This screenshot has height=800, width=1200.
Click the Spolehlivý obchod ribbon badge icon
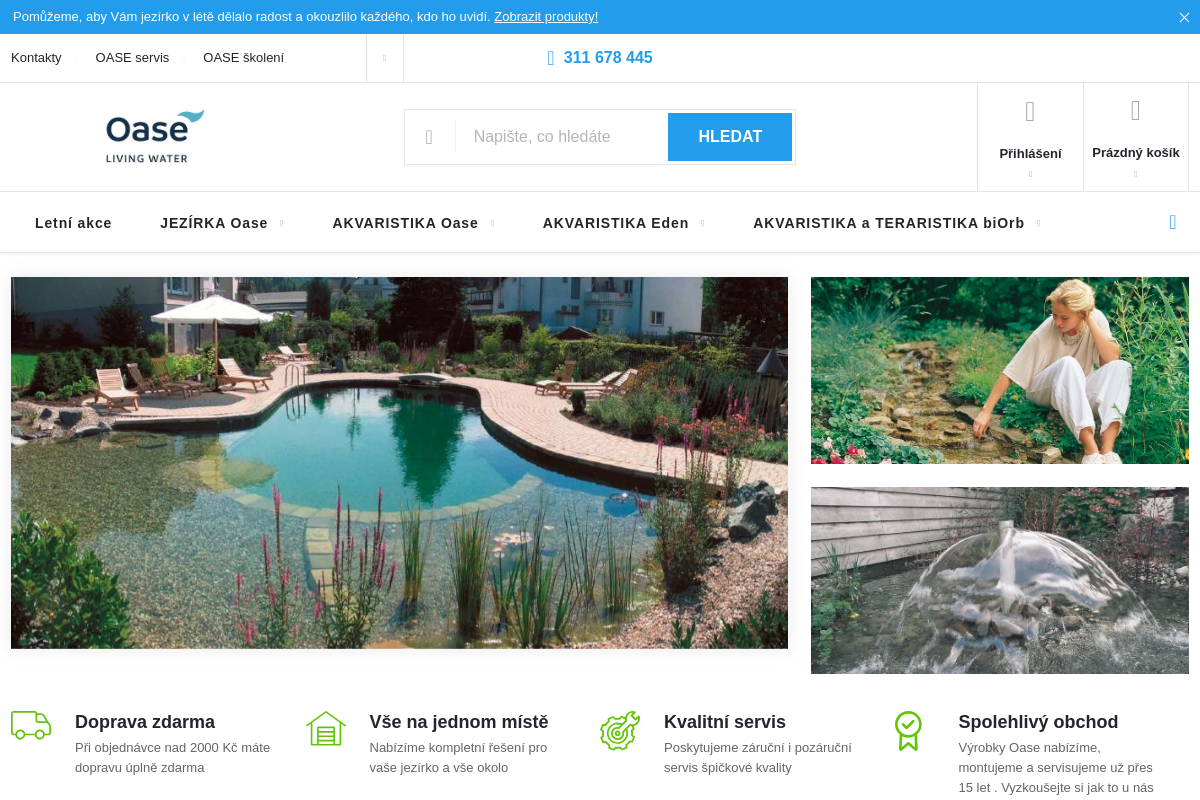908,731
